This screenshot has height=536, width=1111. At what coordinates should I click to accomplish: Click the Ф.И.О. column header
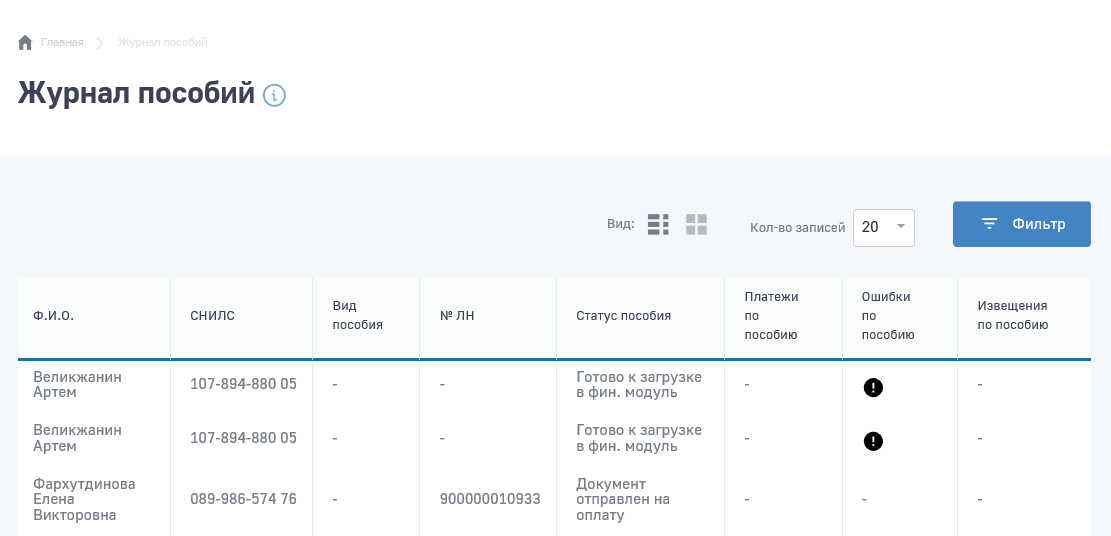54,316
